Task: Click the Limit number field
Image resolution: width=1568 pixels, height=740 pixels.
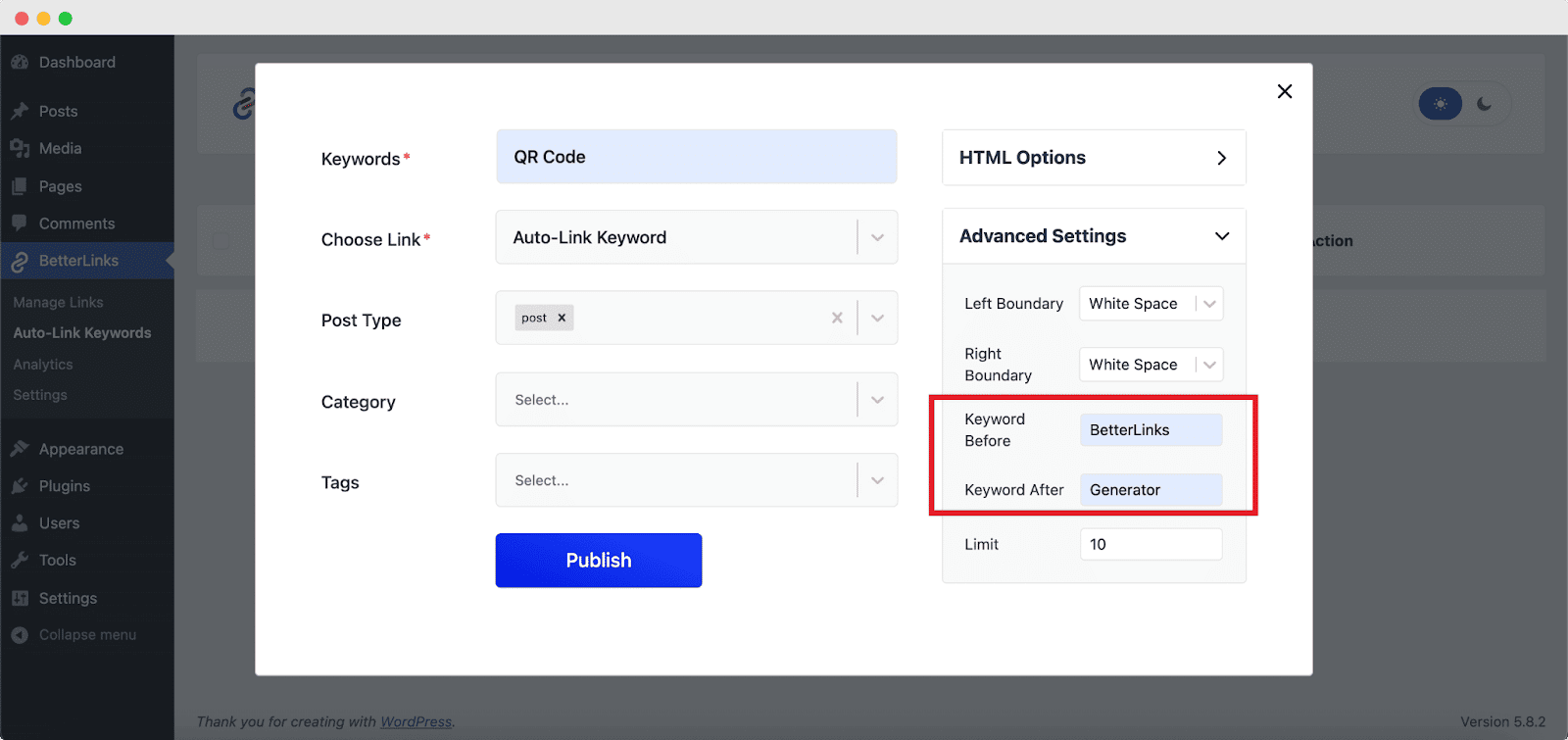Action: click(x=1151, y=544)
